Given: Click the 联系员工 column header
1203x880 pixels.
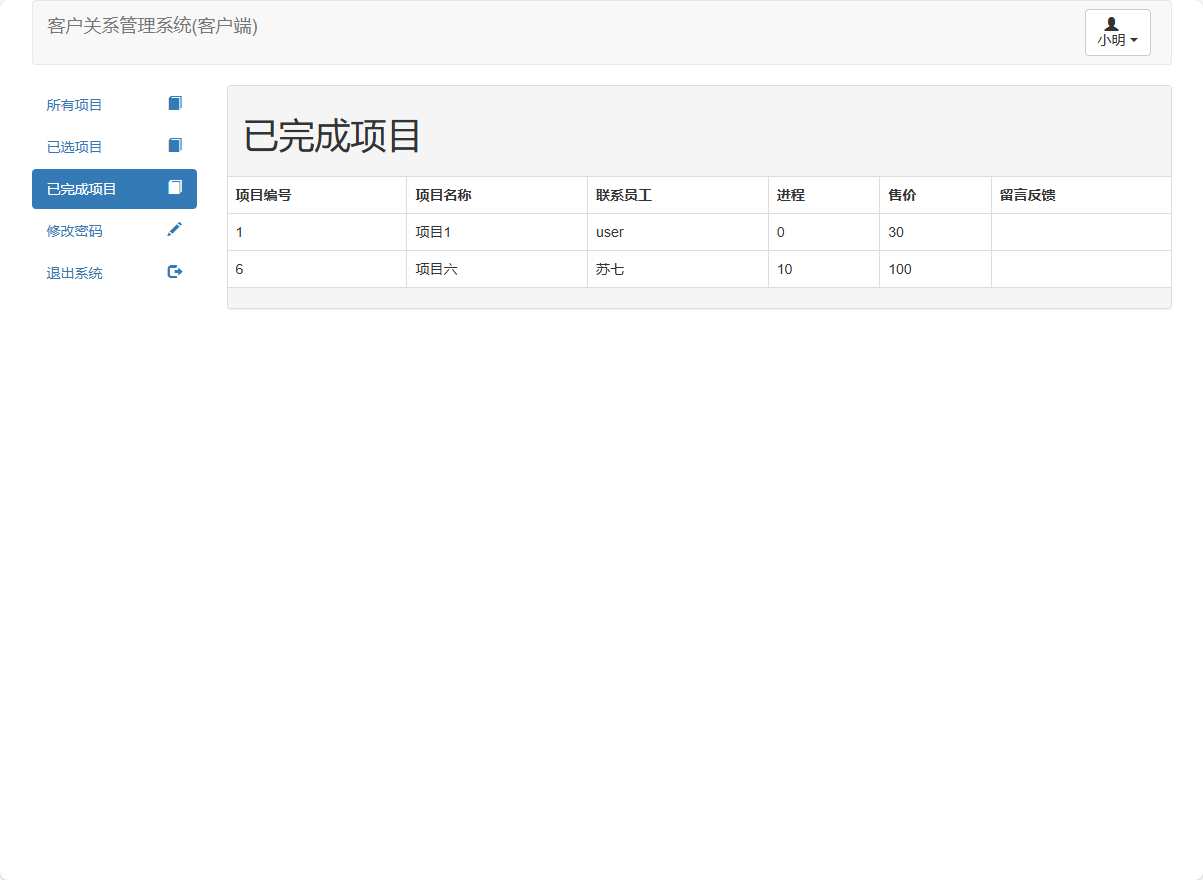Looking at the screenshot, I should (x=620, y=194).
